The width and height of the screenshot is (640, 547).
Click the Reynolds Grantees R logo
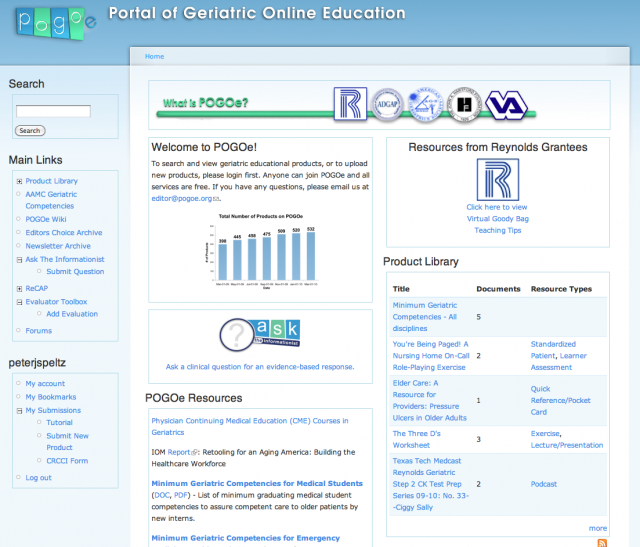coord(497,179)
